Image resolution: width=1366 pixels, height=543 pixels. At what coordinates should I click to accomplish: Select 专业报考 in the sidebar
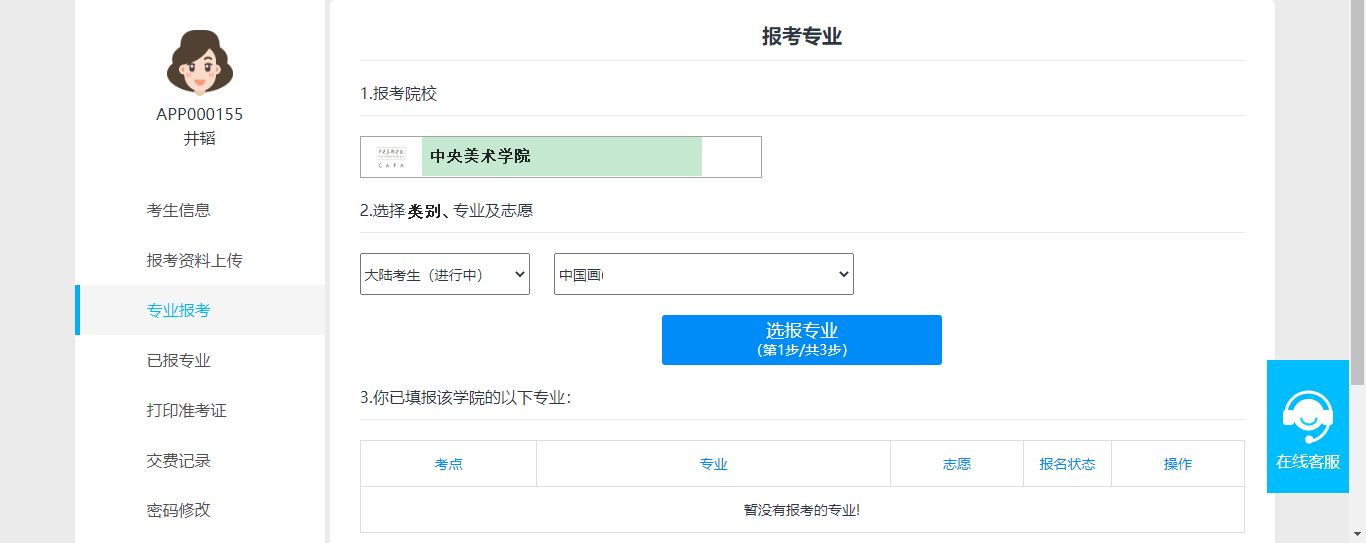(178, 310)
